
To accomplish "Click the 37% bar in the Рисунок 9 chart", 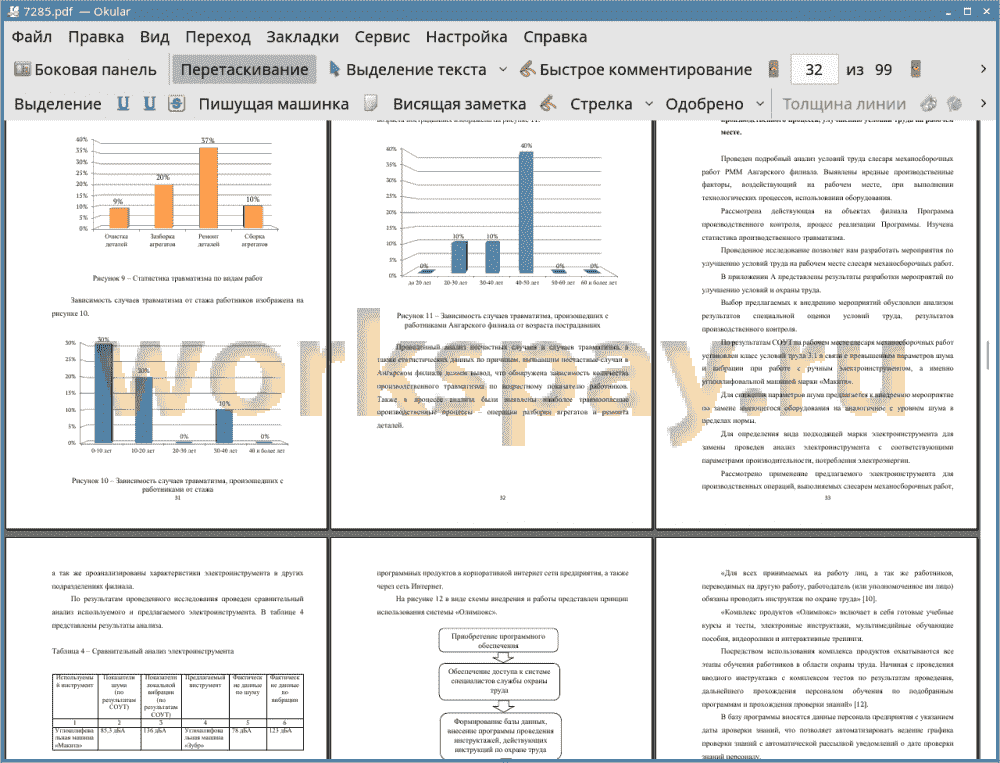I will [209, 188].
